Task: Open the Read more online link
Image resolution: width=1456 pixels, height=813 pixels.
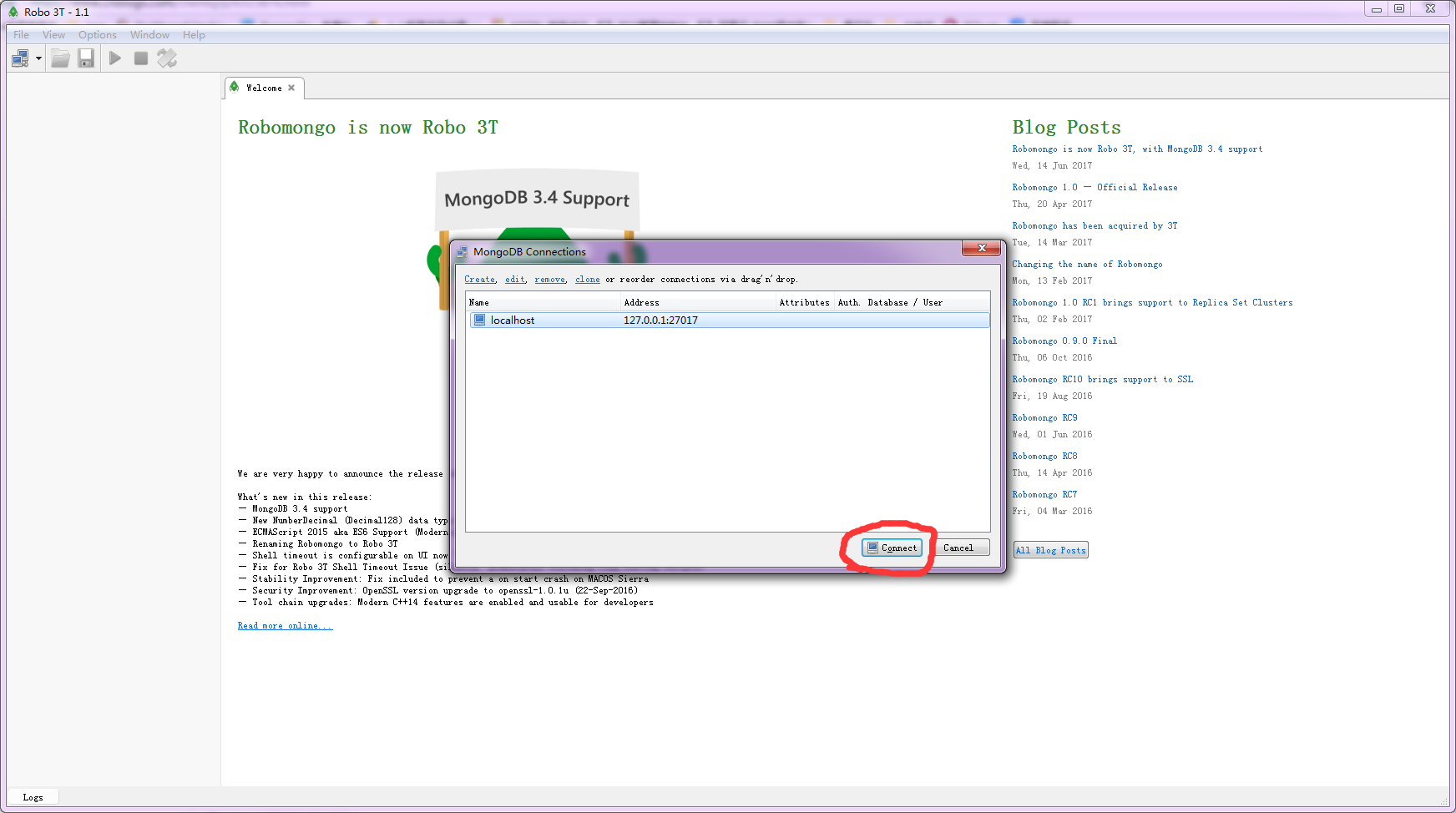Action: [285, 626]
